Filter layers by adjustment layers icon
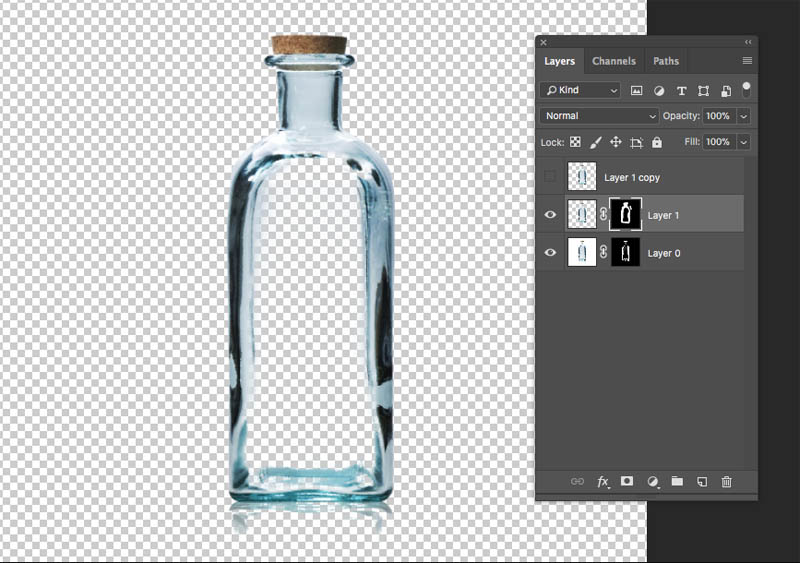 click(x=659, y=91)
